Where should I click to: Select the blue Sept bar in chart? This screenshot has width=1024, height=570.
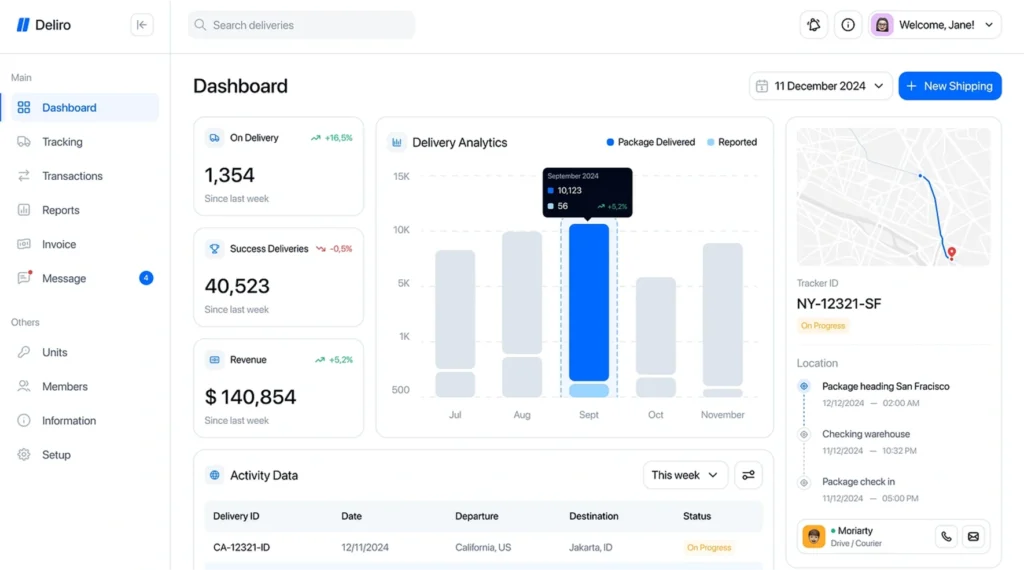(589, 302)
